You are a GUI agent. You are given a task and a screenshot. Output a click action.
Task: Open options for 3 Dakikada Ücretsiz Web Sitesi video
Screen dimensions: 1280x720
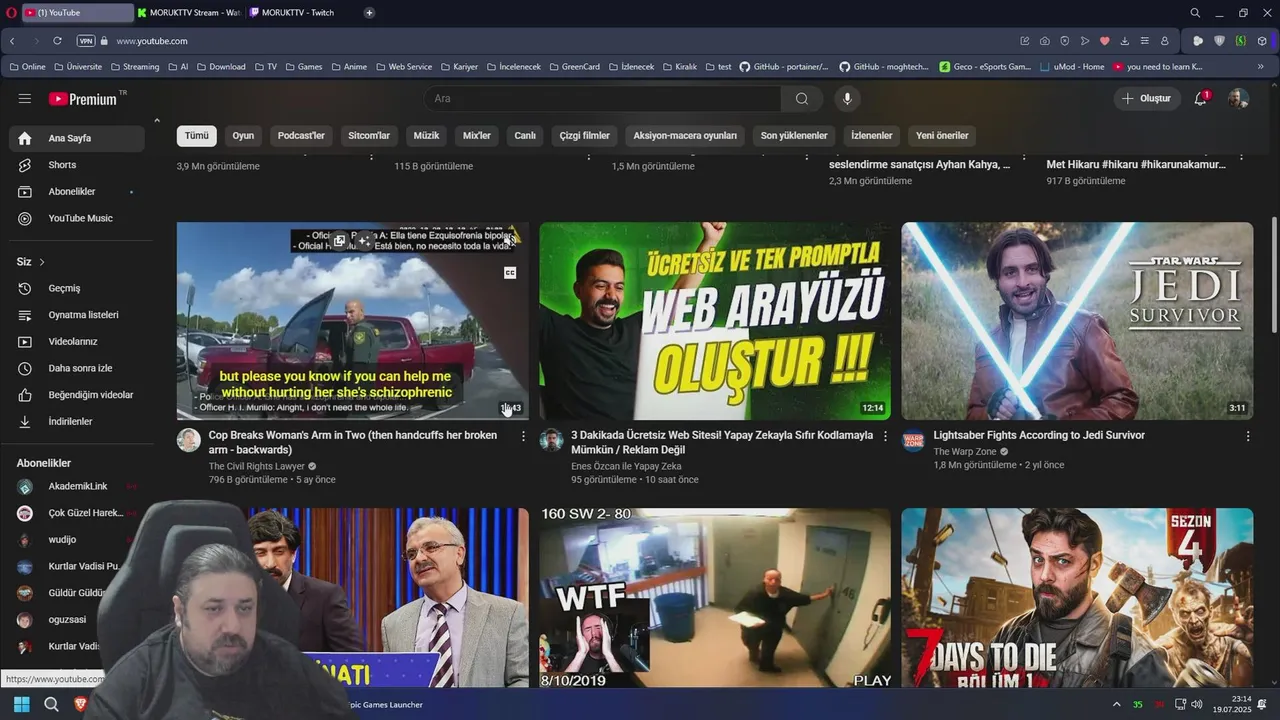pyautogui.click(x=885, y=436)
